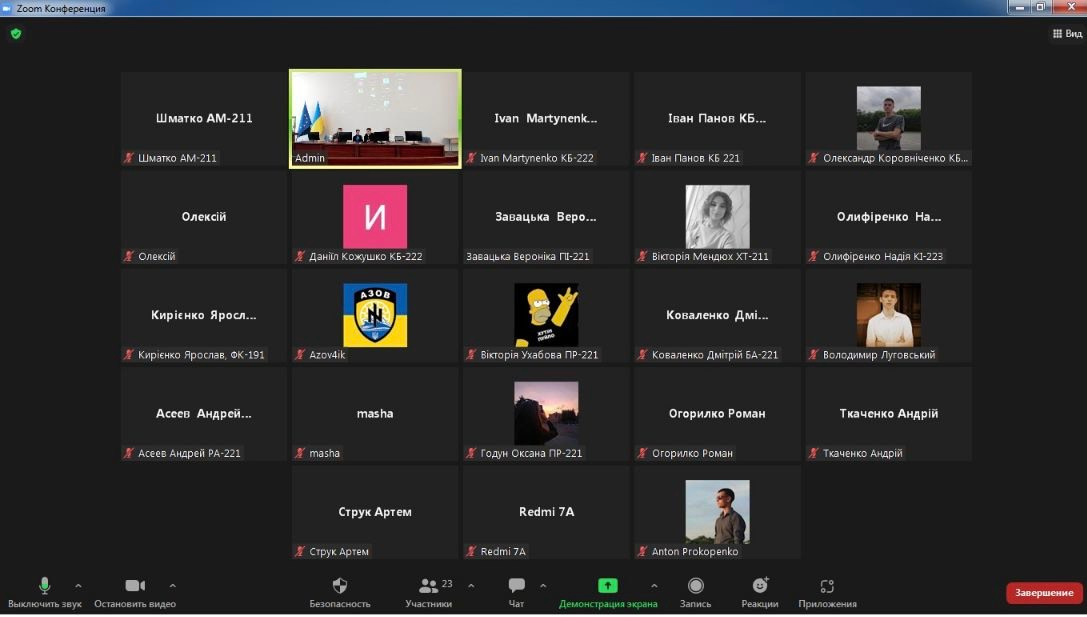Open the Chat (Чат) panel

pyautogui.click(x=516, y=587)
